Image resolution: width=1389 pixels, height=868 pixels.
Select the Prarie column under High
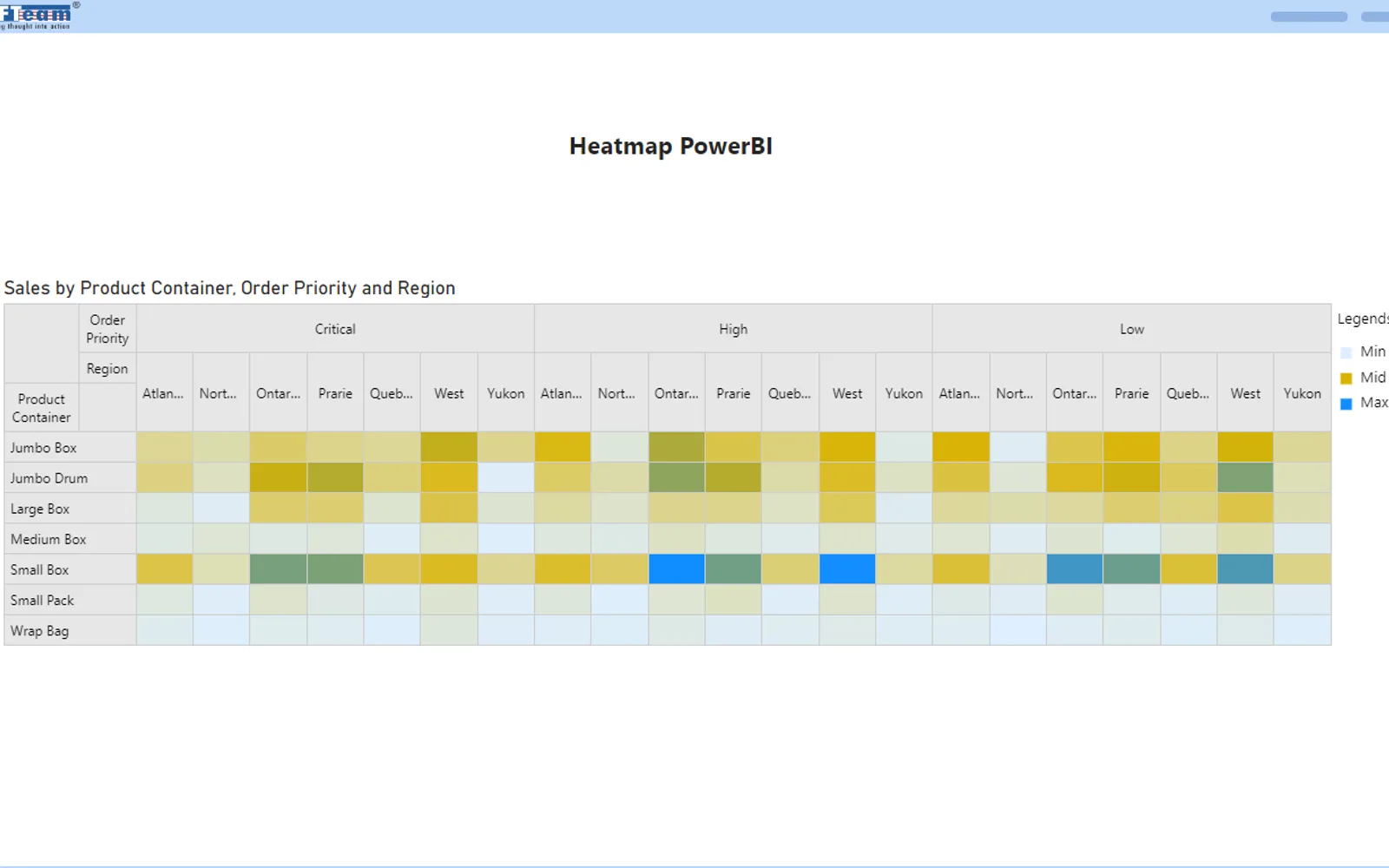point(734,393)
